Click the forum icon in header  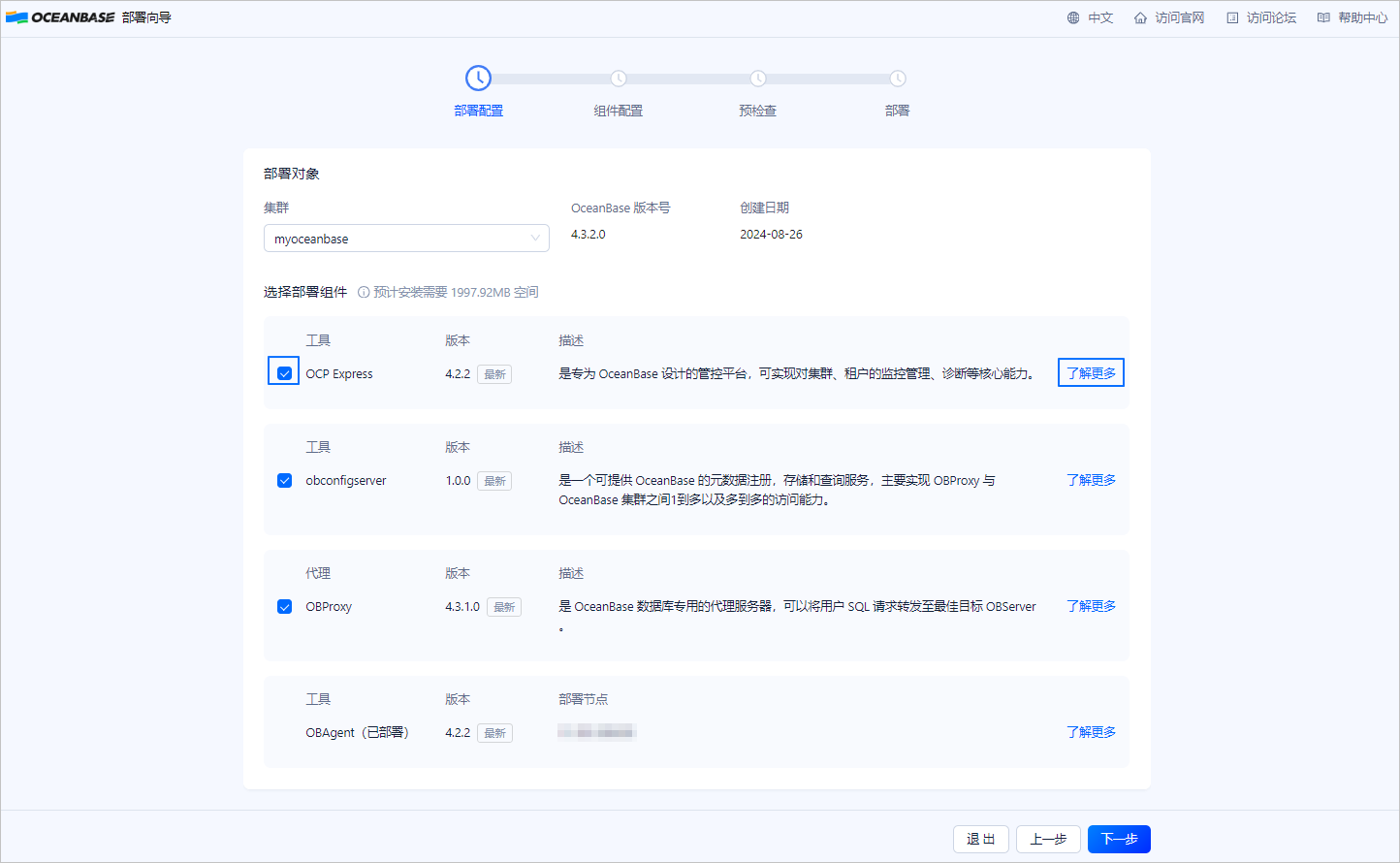coord(1232,17)
